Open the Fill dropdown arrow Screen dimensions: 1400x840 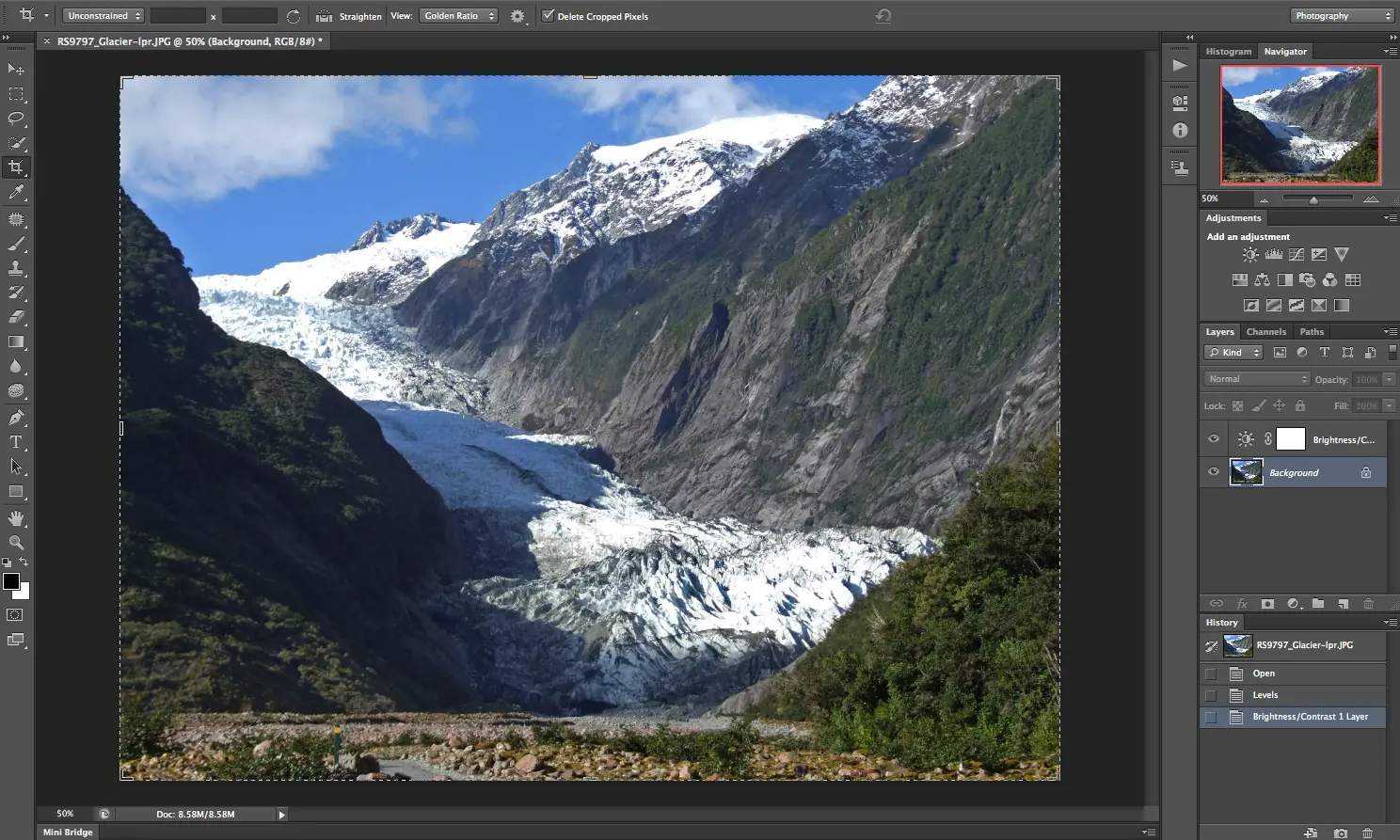coord(1389,405)
